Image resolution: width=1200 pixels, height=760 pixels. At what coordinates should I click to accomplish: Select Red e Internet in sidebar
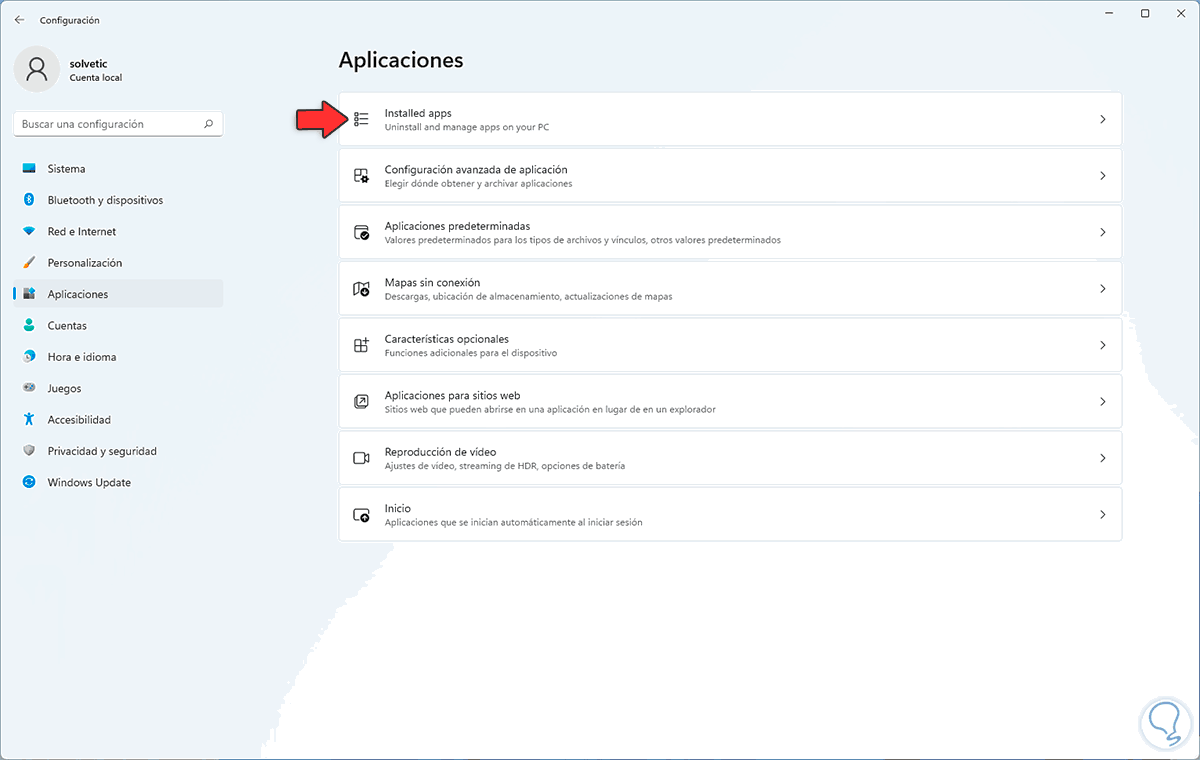click(82, 231)
